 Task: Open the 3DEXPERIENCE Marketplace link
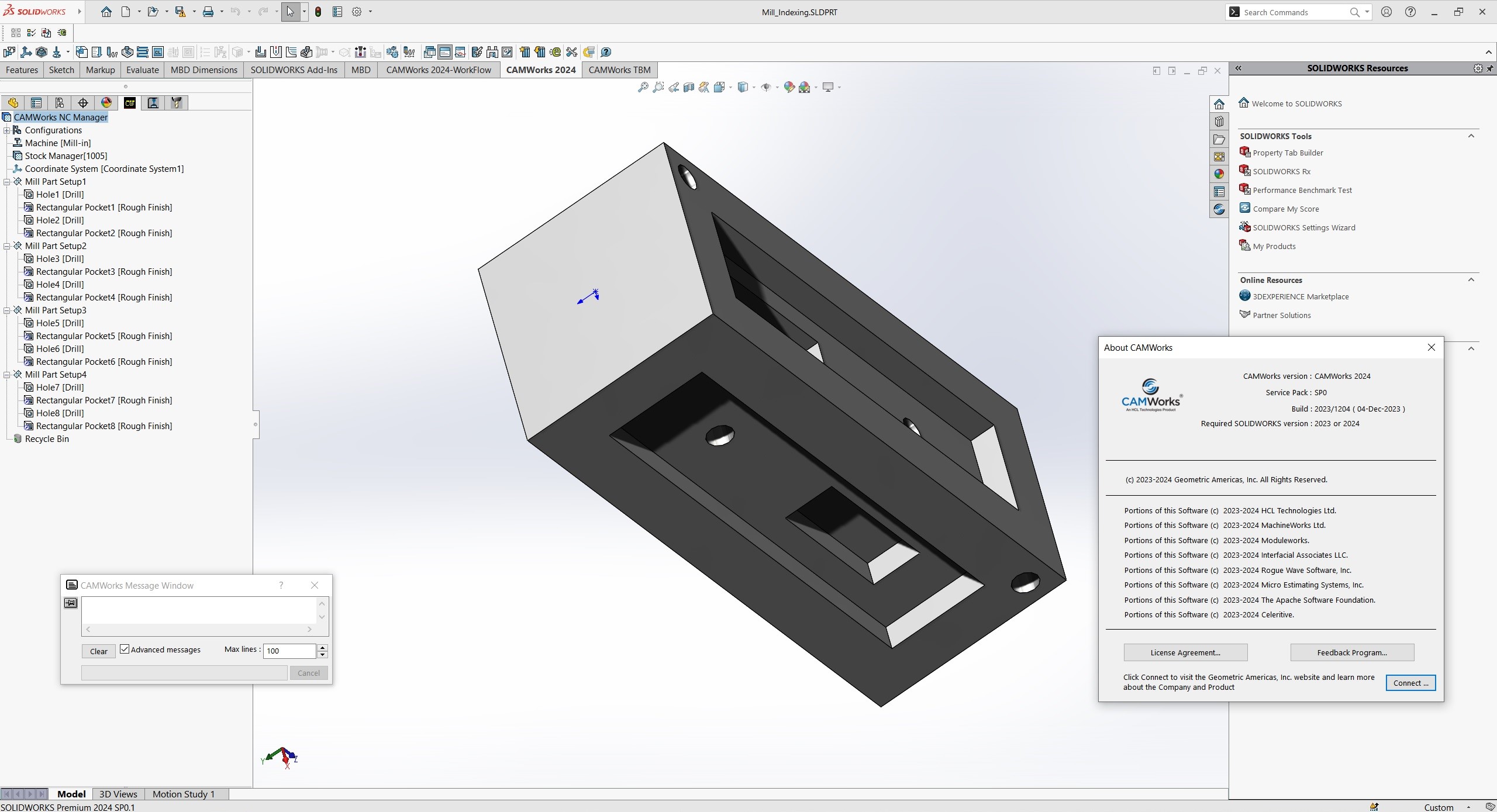[x=1301, y=296]
